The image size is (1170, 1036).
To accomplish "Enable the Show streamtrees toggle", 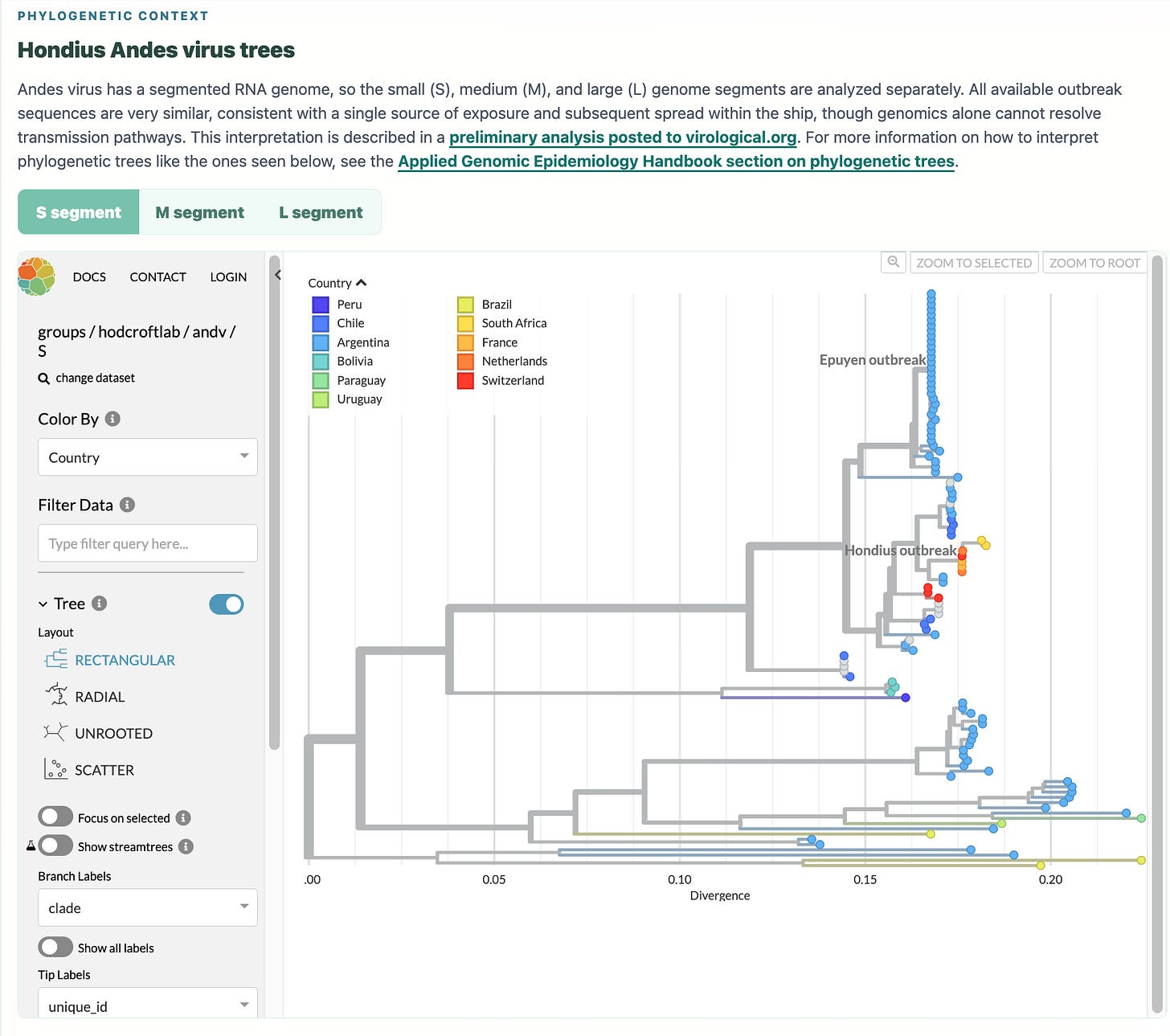I will [55, 846].
